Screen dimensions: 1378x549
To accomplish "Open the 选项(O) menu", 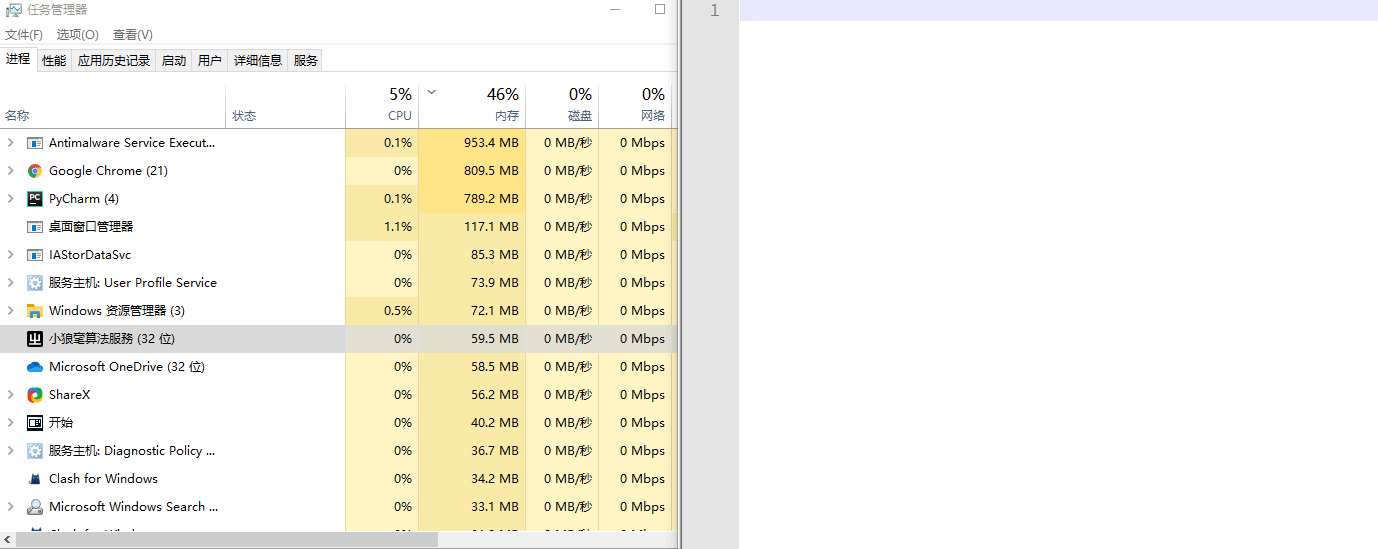I will click(x=78, y=34).
